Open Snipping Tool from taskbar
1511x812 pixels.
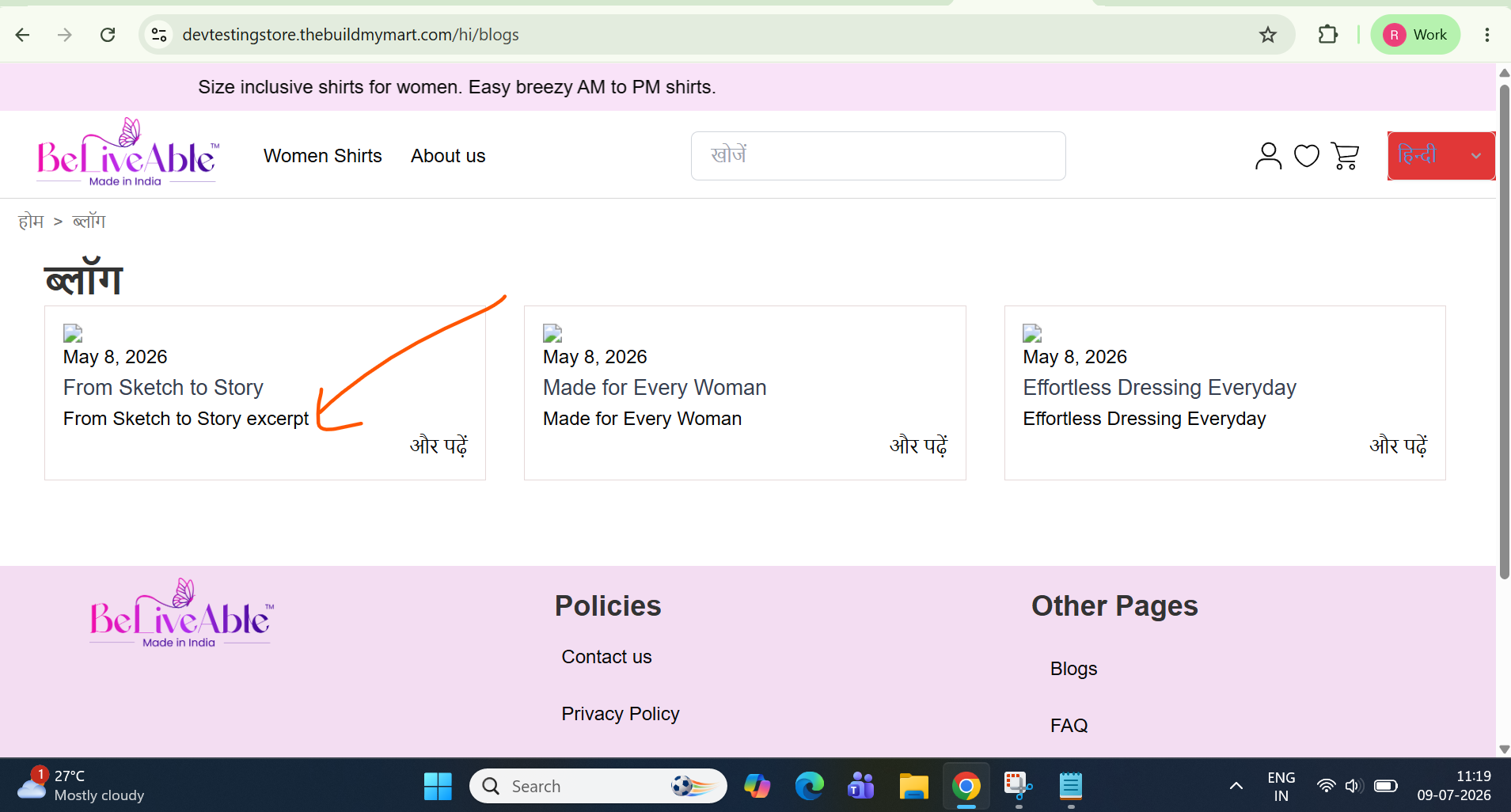pos(1018,786)
